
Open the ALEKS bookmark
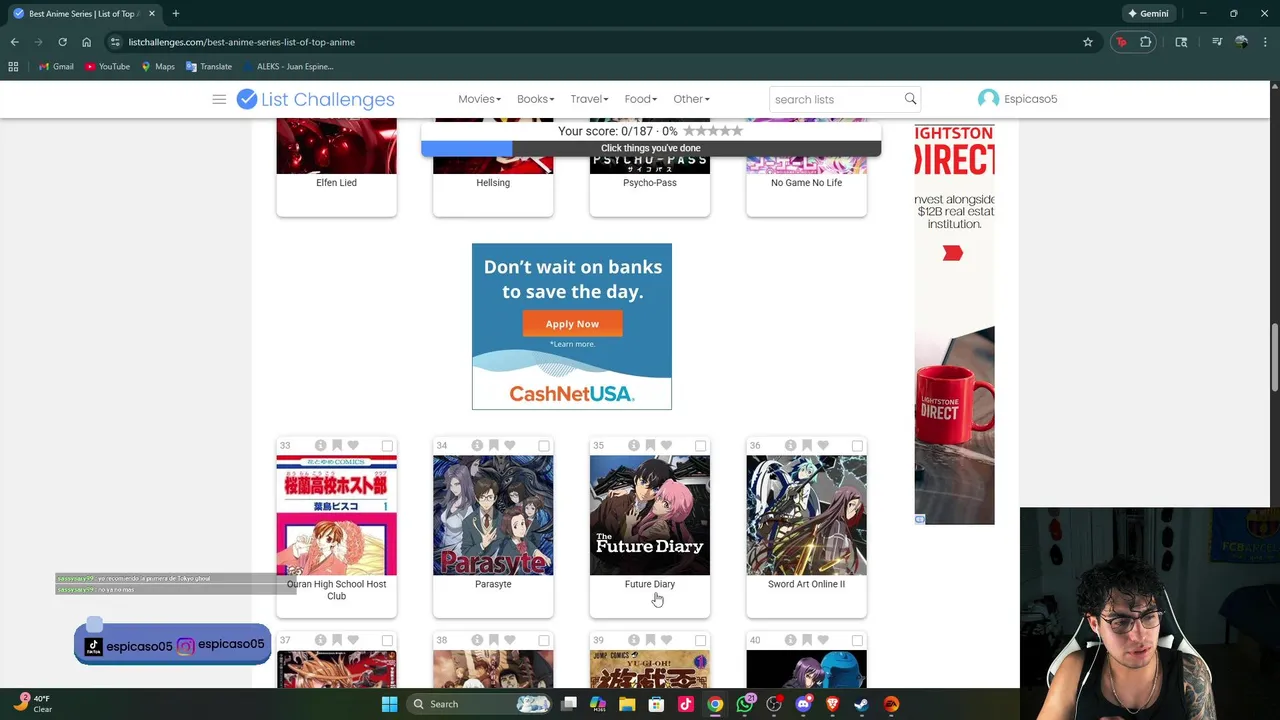click(x=288, y=66)
